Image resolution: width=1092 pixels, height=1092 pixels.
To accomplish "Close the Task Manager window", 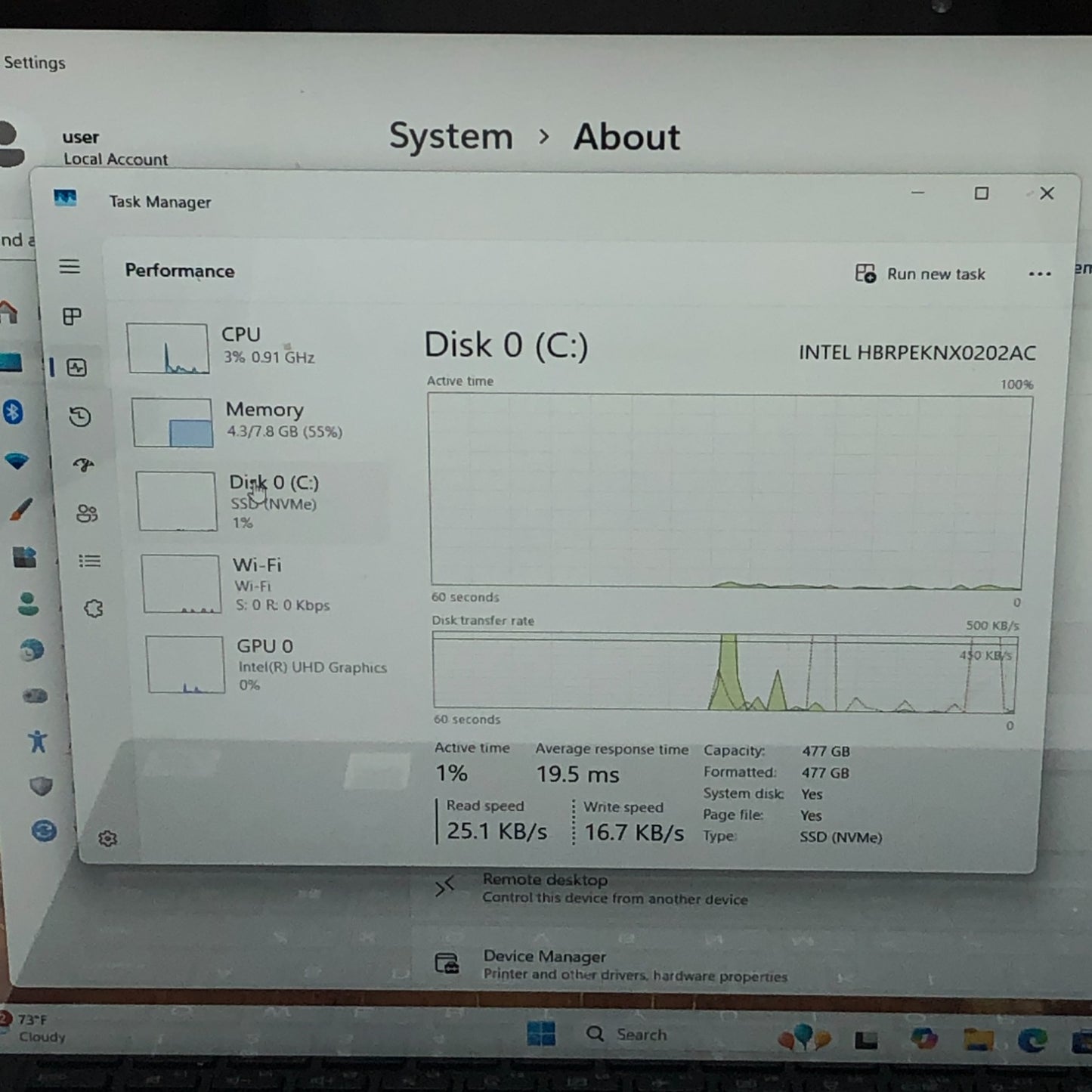I will pos(1047,193).
